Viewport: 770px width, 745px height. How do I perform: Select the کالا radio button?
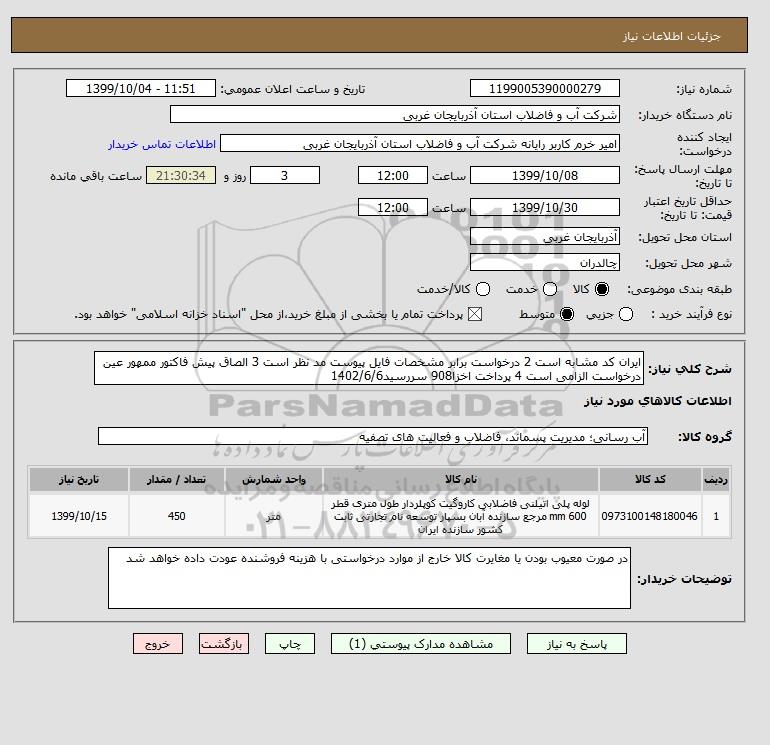coord(602,289)
